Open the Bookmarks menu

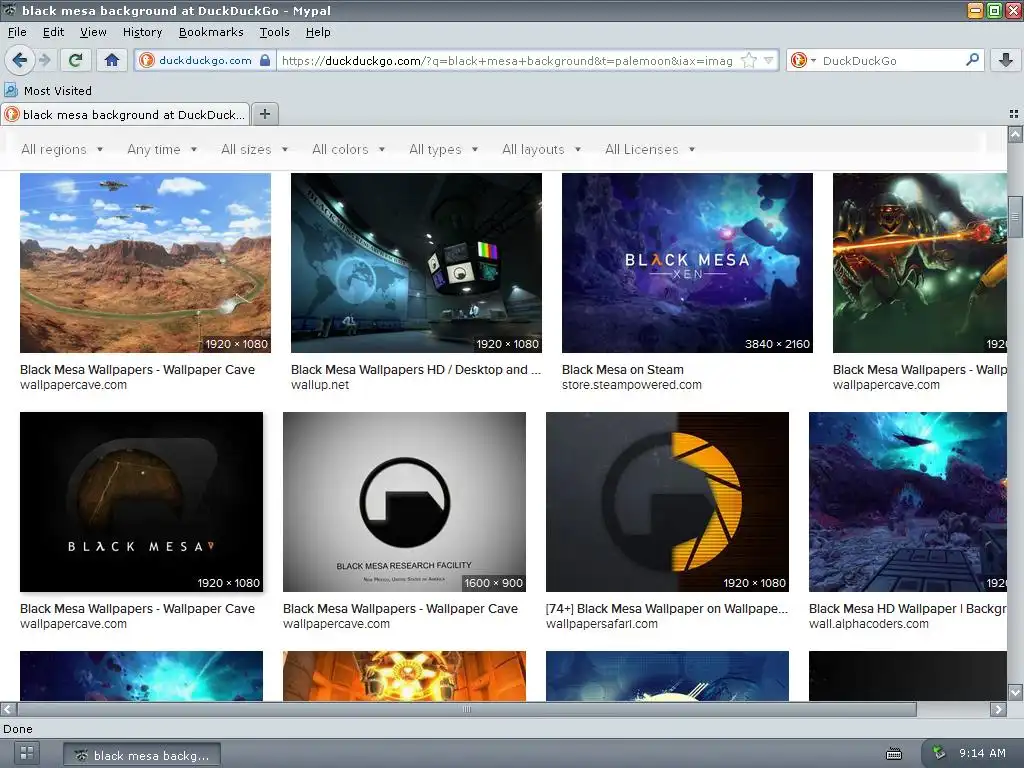211,32
